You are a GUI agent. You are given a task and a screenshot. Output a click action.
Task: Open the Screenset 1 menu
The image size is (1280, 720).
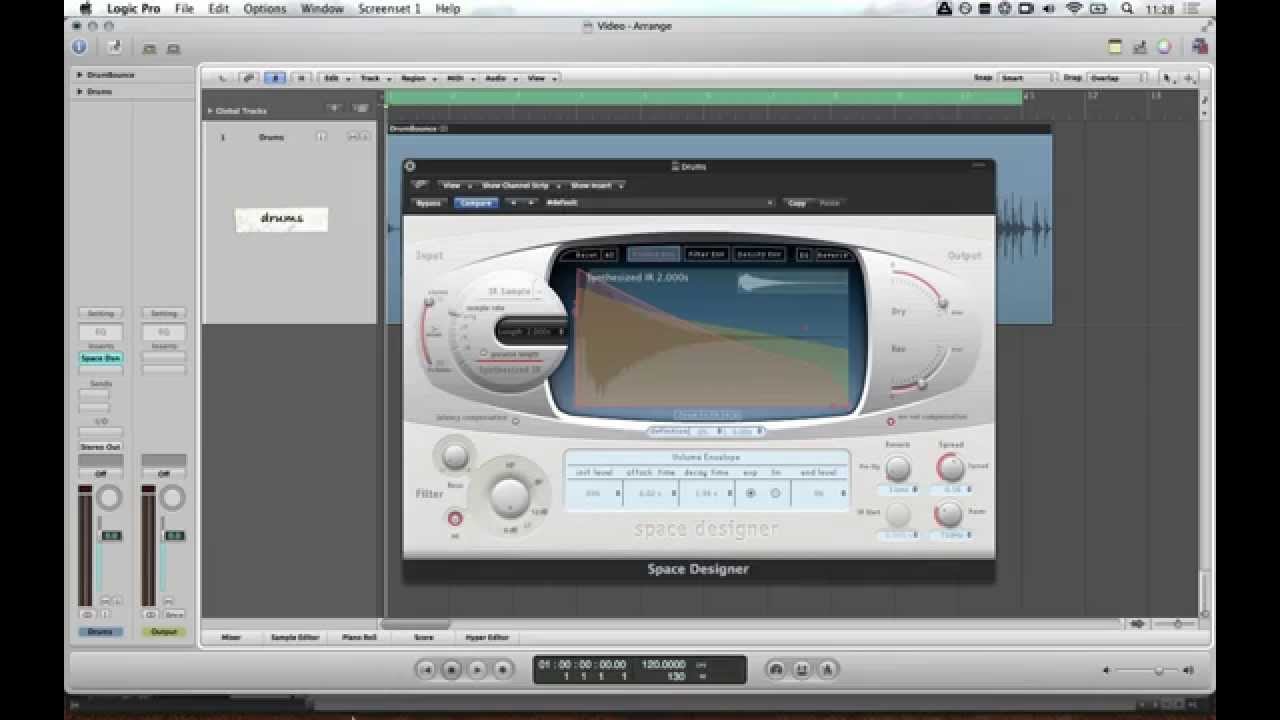389,8
